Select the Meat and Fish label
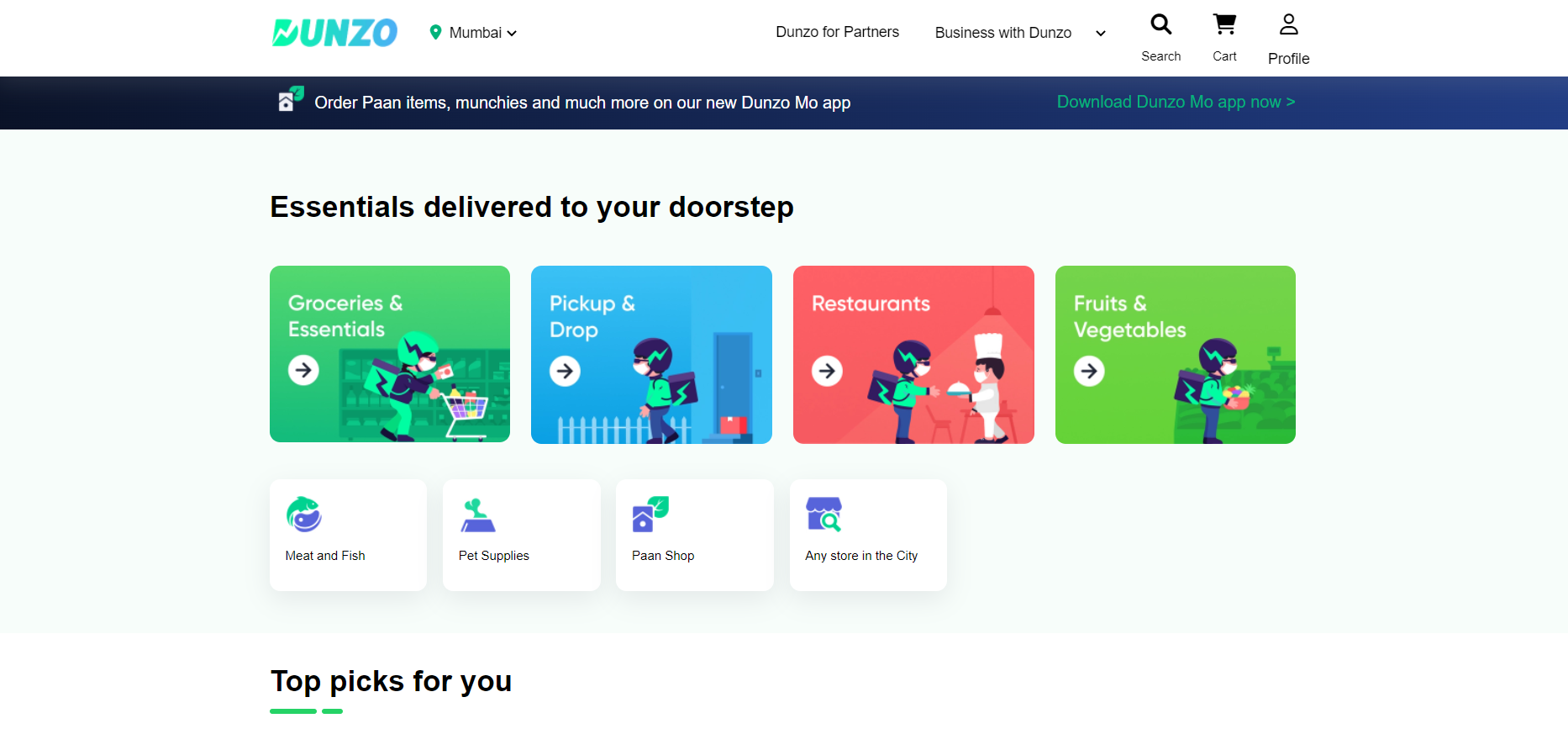The height and width of the screenshot is (750, 1568). tap(325, 556)
